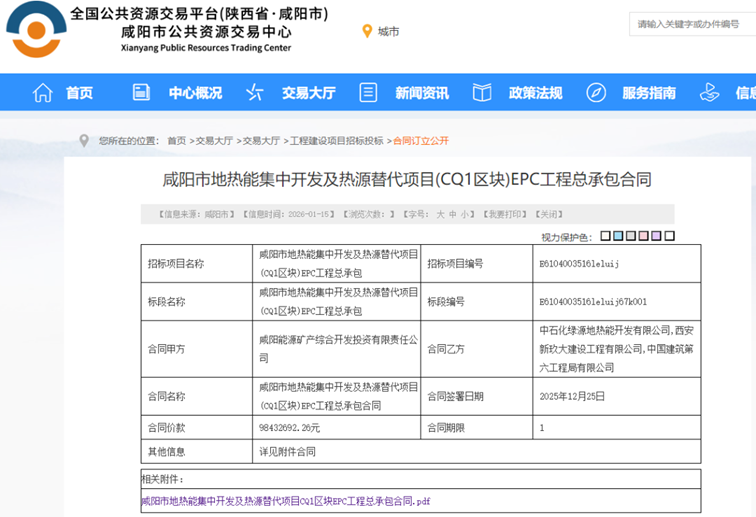This screenshot has height=517, width=756.
Task: Click the house icon beside 首页
Action: pos(42,93)
